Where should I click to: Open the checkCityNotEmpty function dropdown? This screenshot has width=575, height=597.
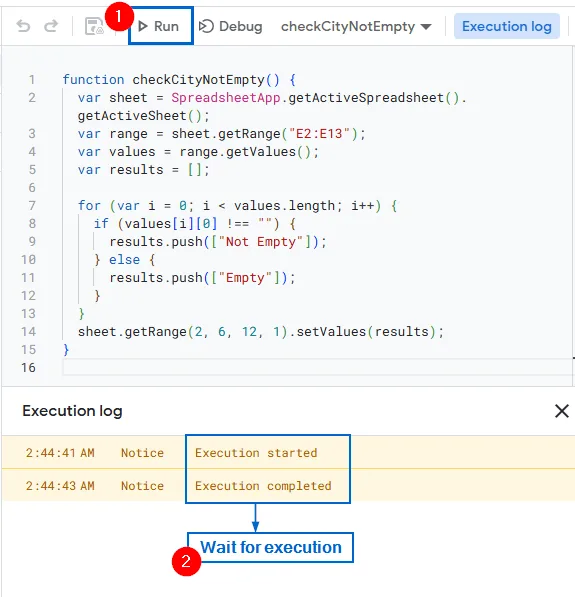click(x=356, y=26)
